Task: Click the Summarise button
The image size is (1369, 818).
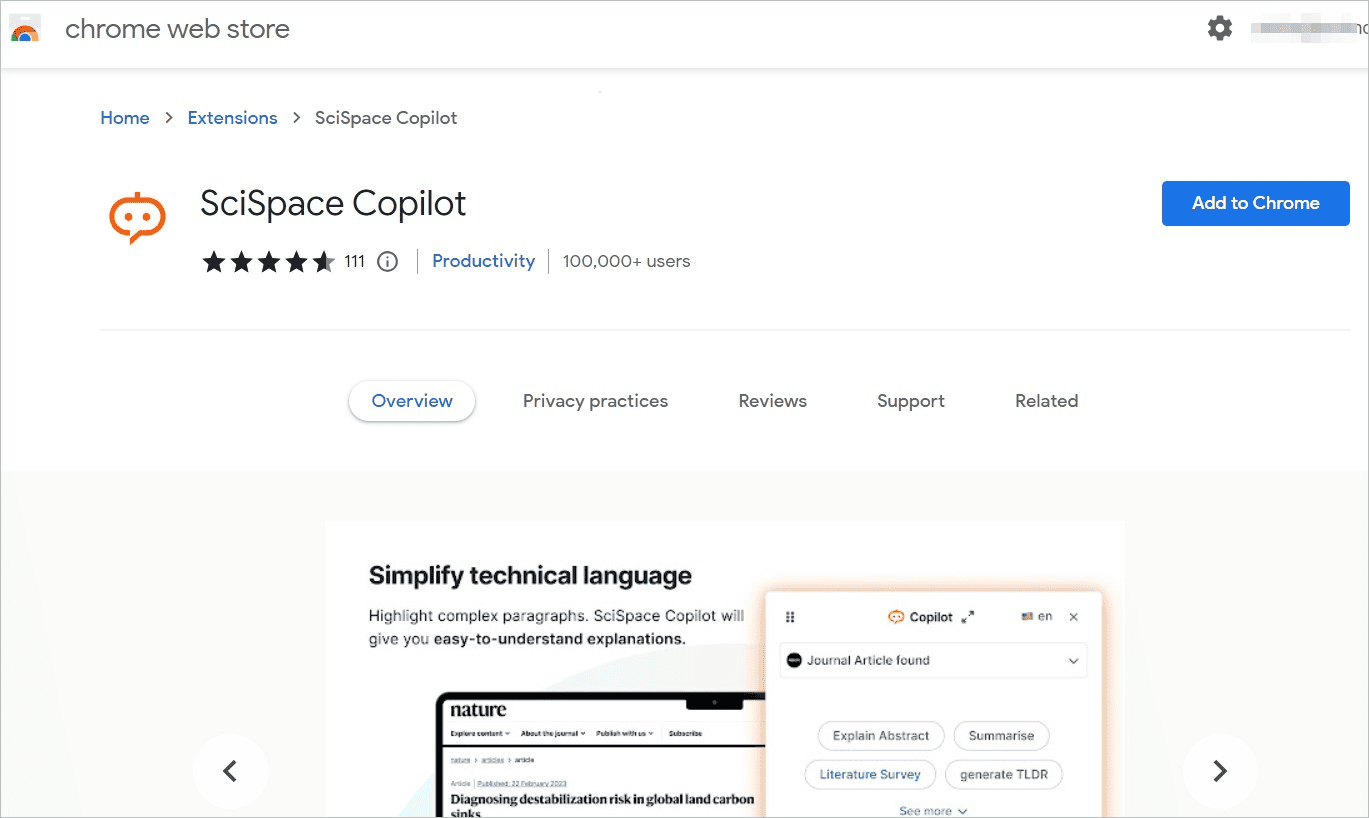Action: click(1001, 736)
